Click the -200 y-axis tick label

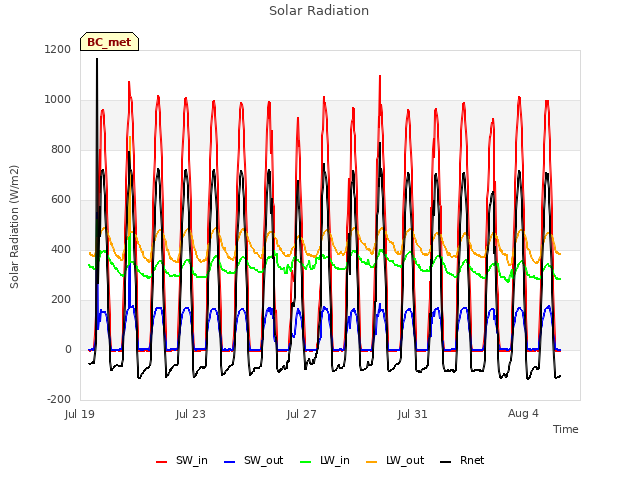click(x=59, y=399)
